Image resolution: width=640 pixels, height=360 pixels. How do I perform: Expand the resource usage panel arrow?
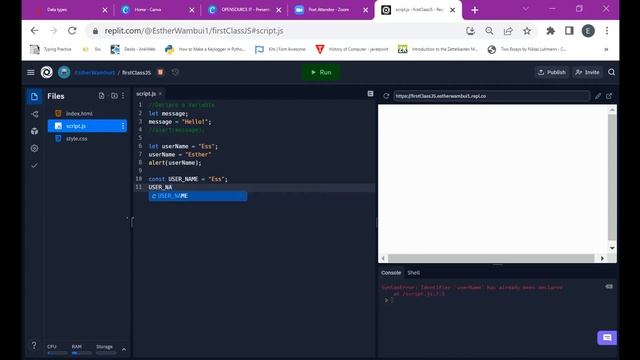[x=124, y=349]
